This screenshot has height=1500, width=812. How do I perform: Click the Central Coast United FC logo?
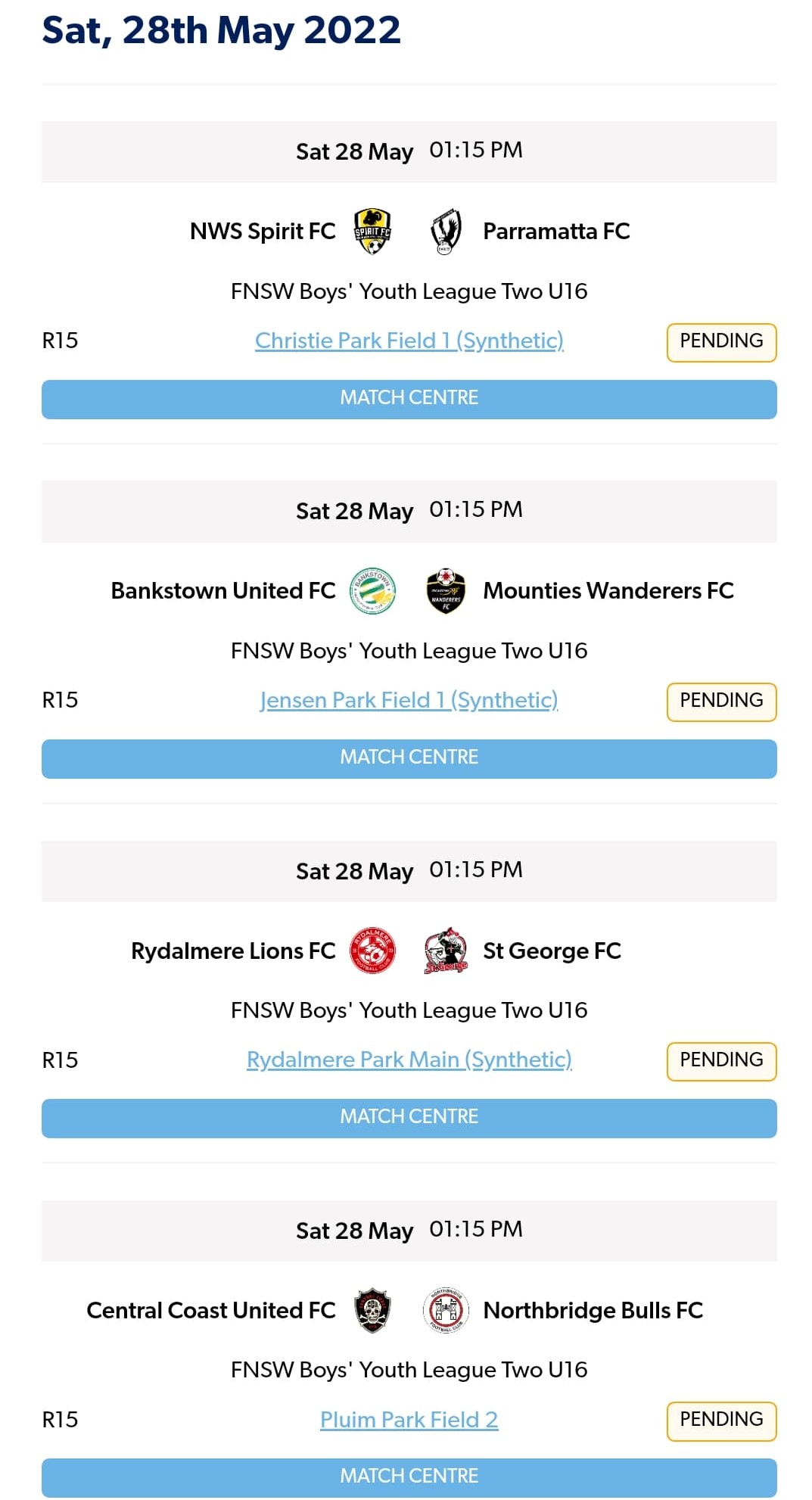372,1310
